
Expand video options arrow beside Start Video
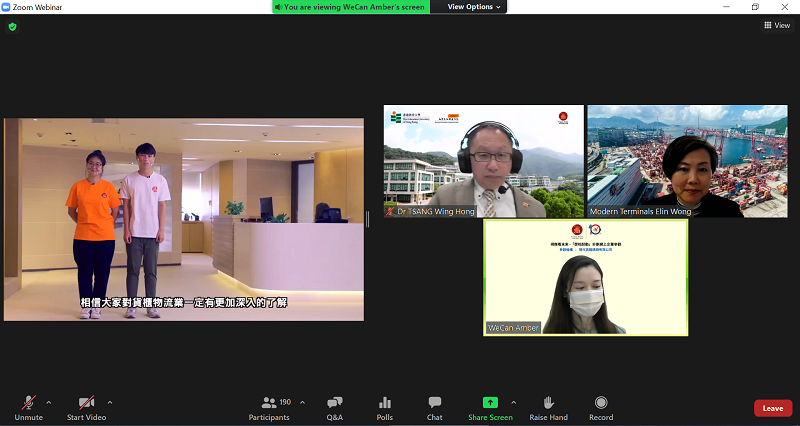[x=110, y=402]
